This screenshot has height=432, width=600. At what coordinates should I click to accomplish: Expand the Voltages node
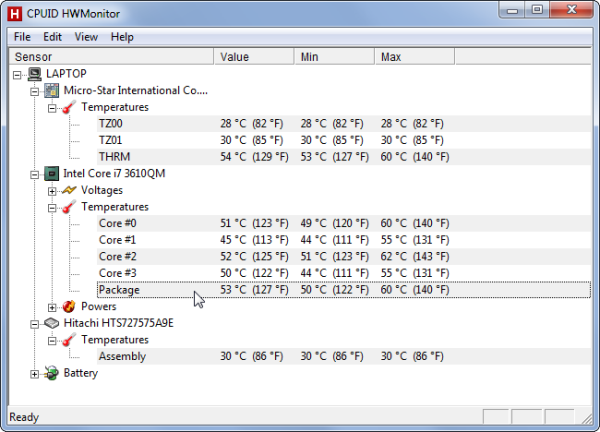52,190
